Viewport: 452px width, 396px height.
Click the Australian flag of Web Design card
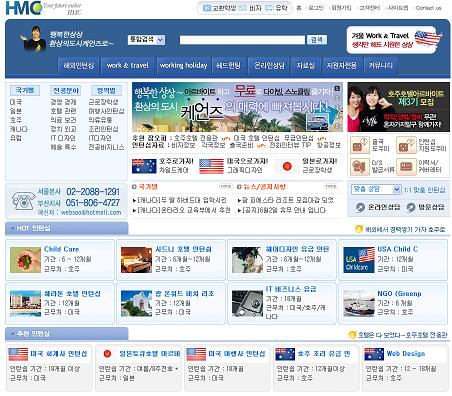pyautogui.click(x=374, y=354)
